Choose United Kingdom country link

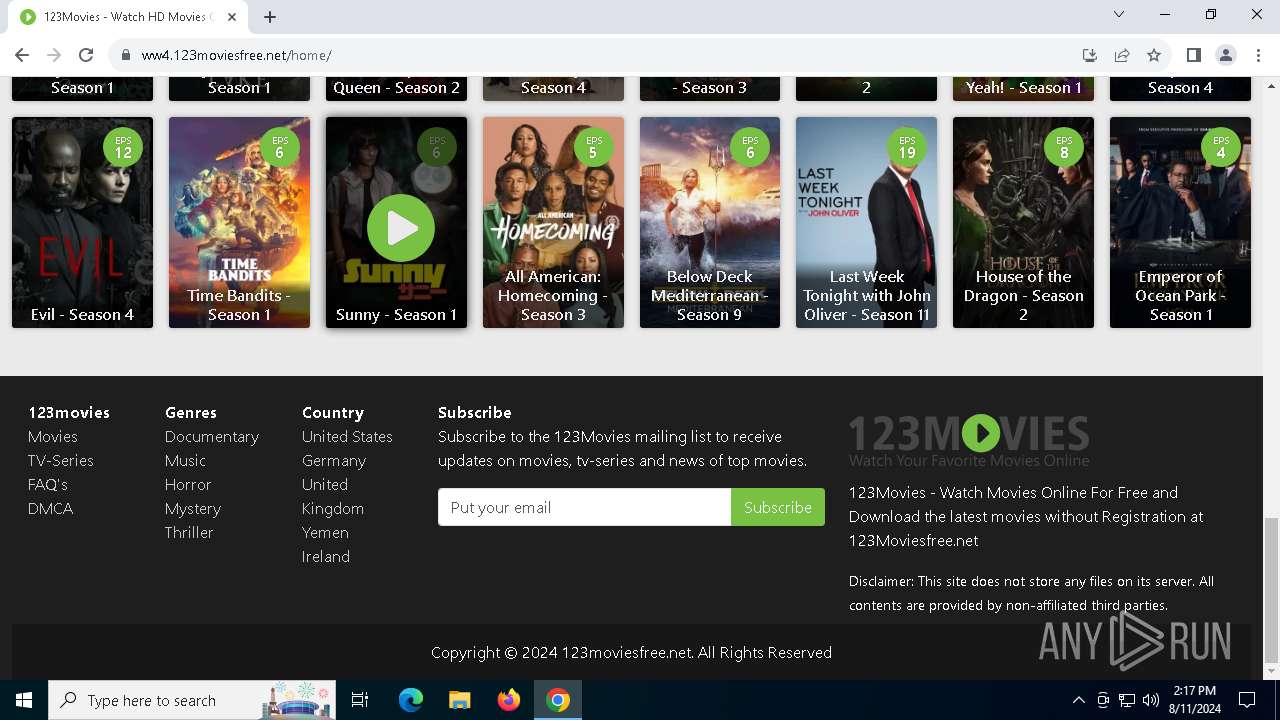[x=333, y=497]
